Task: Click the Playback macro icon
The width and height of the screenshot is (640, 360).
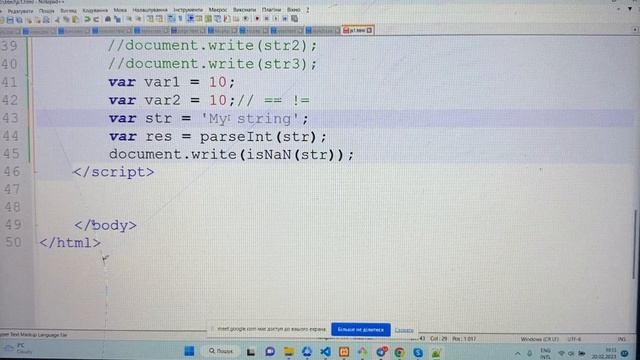Action: (x=276, y=19)
